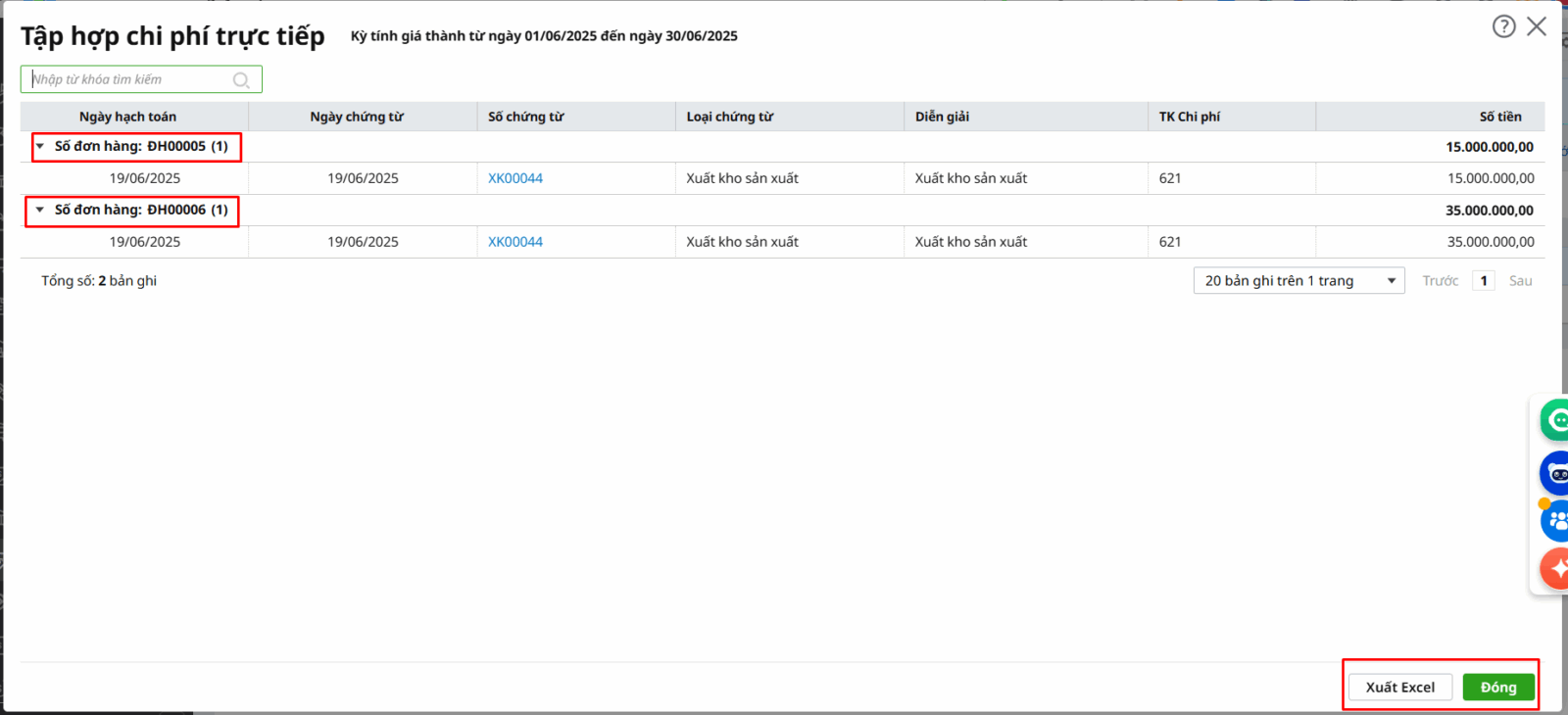The width and height of the screenshot is (1568, 715).
Task: Open the blue community people widget
Action: coord(1555,520)
